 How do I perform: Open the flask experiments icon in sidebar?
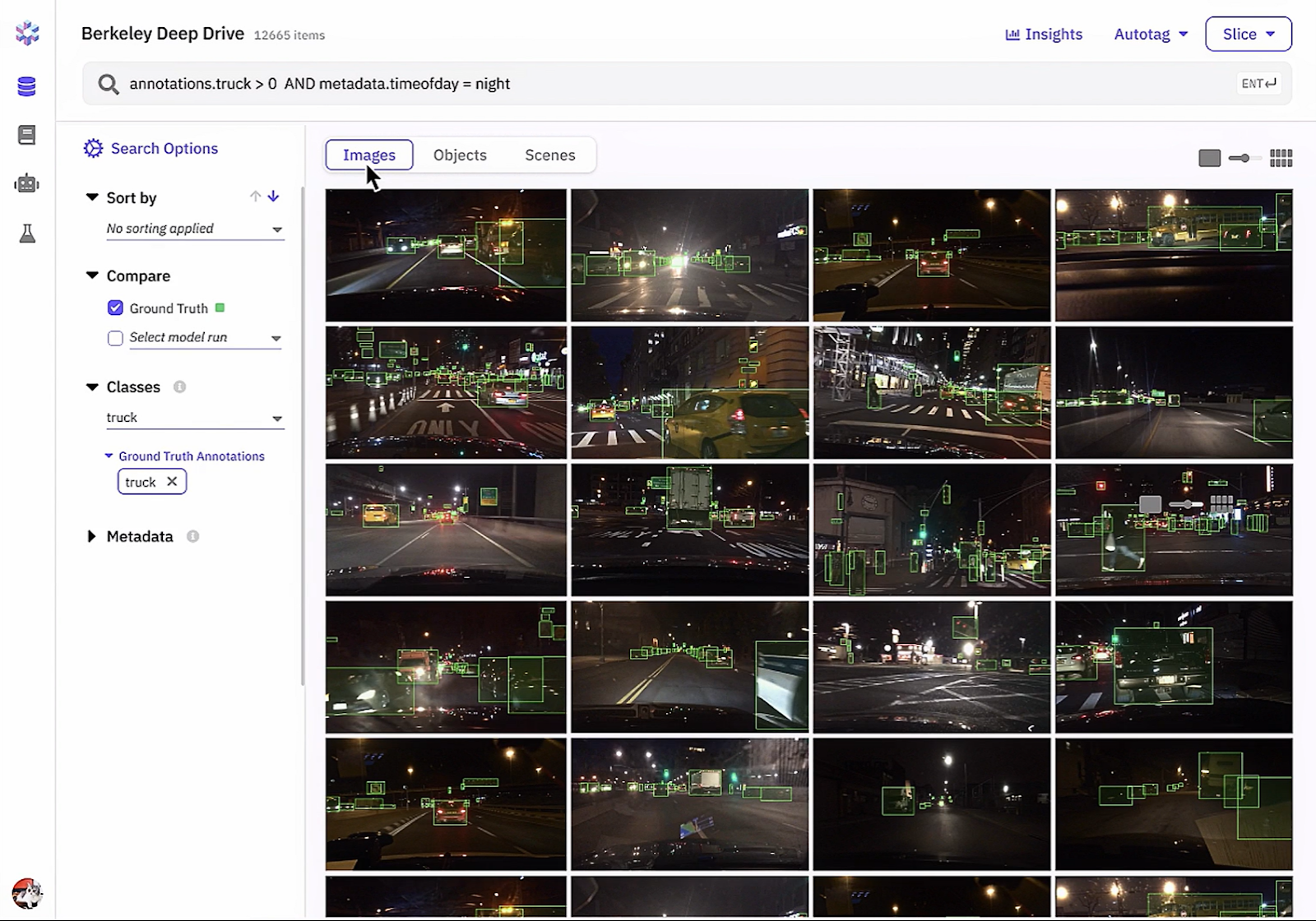pyautogui.click(x=27, y=234)
